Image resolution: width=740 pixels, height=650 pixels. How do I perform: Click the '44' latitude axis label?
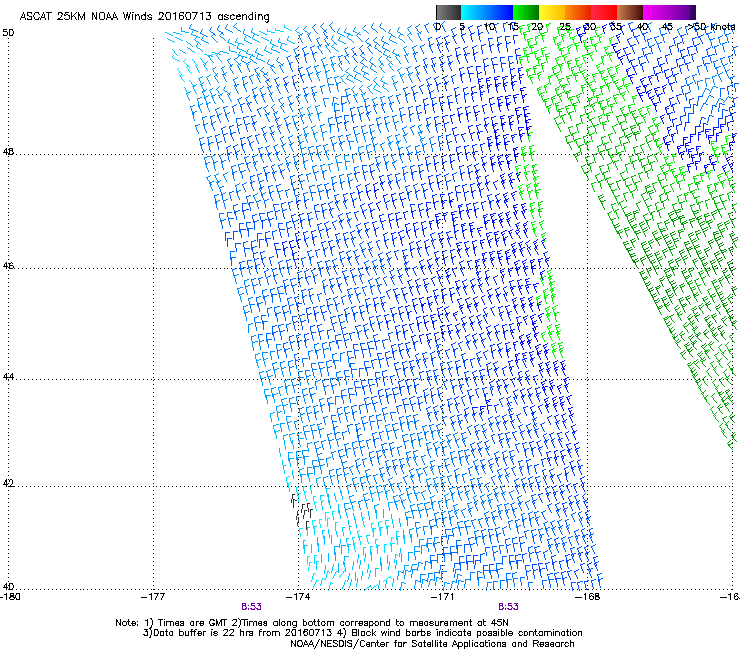click(x=8, y=377)
